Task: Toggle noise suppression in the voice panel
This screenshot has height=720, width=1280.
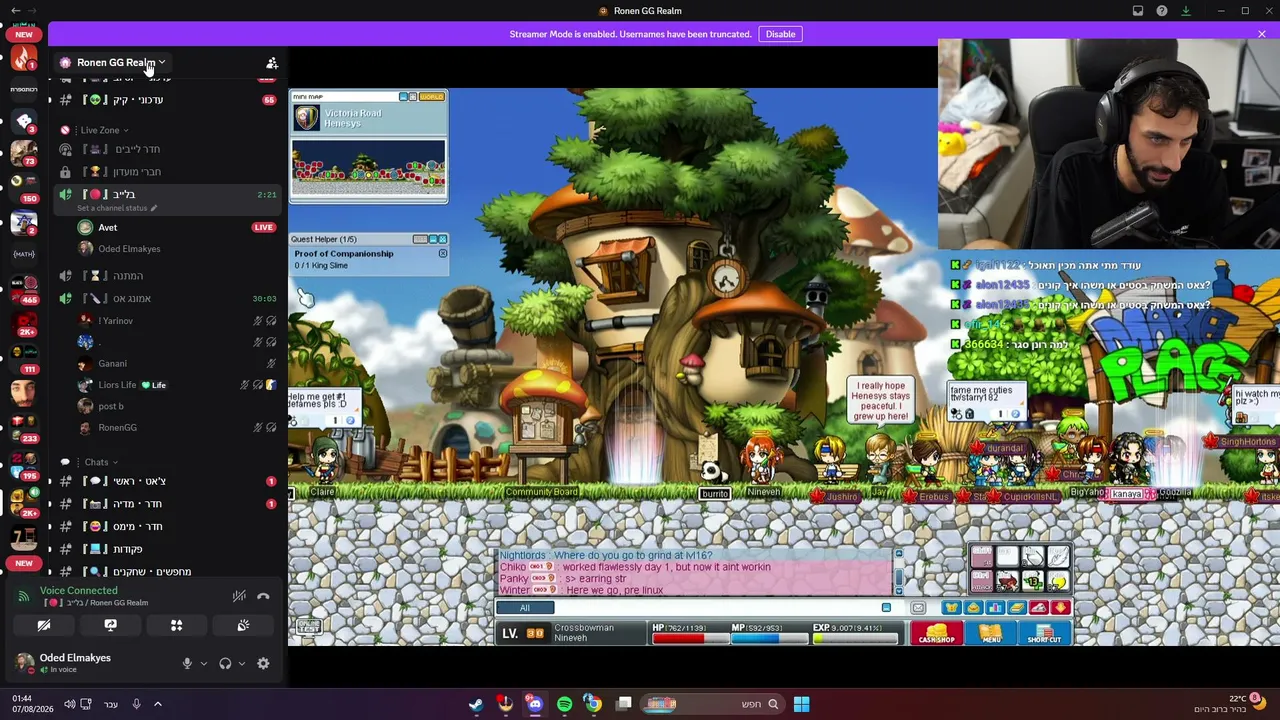Action: click(239, 596)
